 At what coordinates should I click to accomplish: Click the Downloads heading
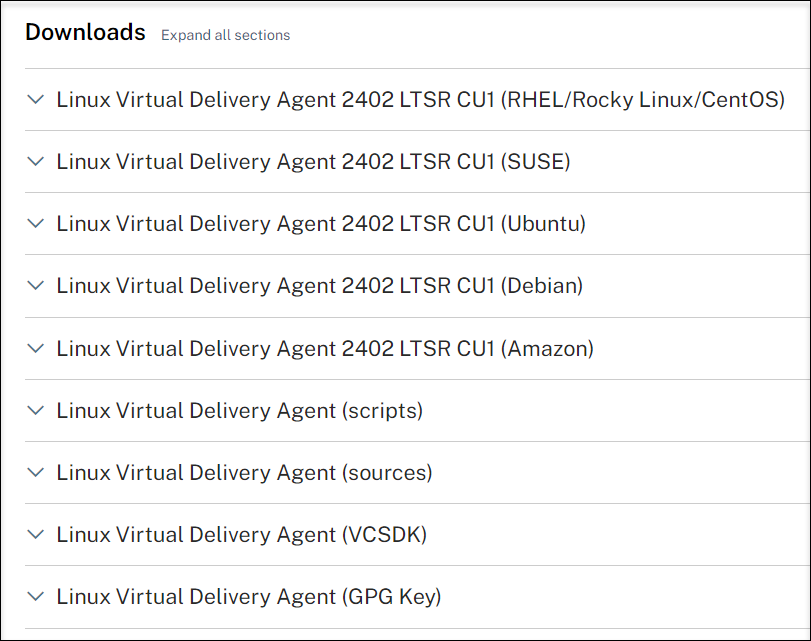click(x=85, y=32)
